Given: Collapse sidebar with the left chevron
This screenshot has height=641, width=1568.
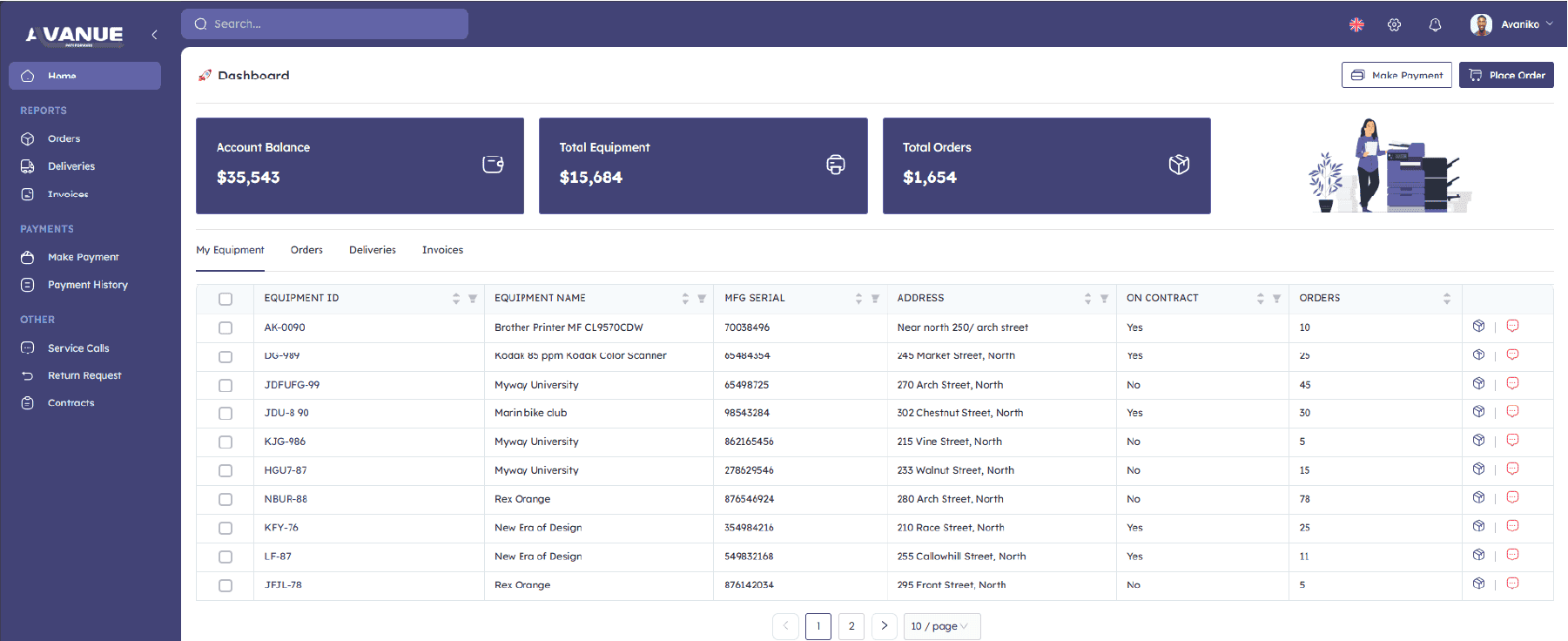Looking at the screenshot, I should coord(154,35).
